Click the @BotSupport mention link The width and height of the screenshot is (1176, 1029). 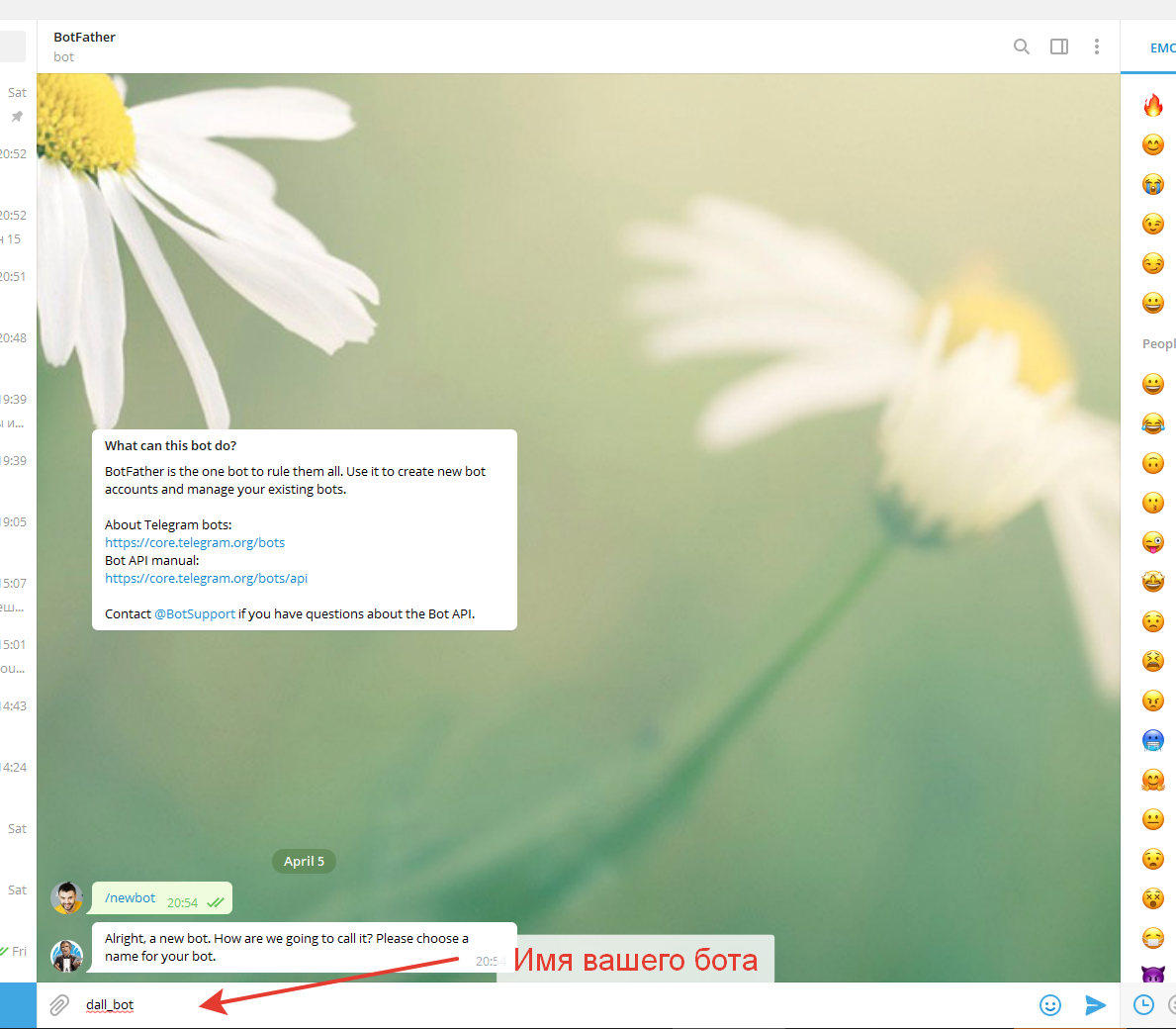tap(195, 614)
